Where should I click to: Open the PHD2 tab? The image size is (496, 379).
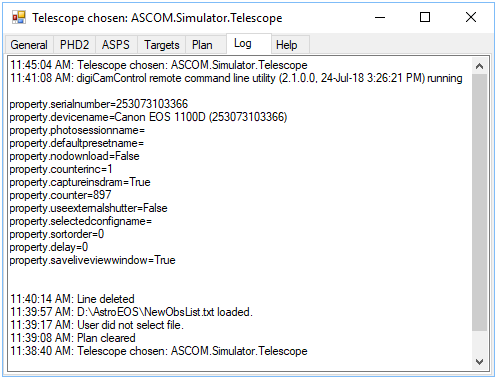click(x=75, y=45)
